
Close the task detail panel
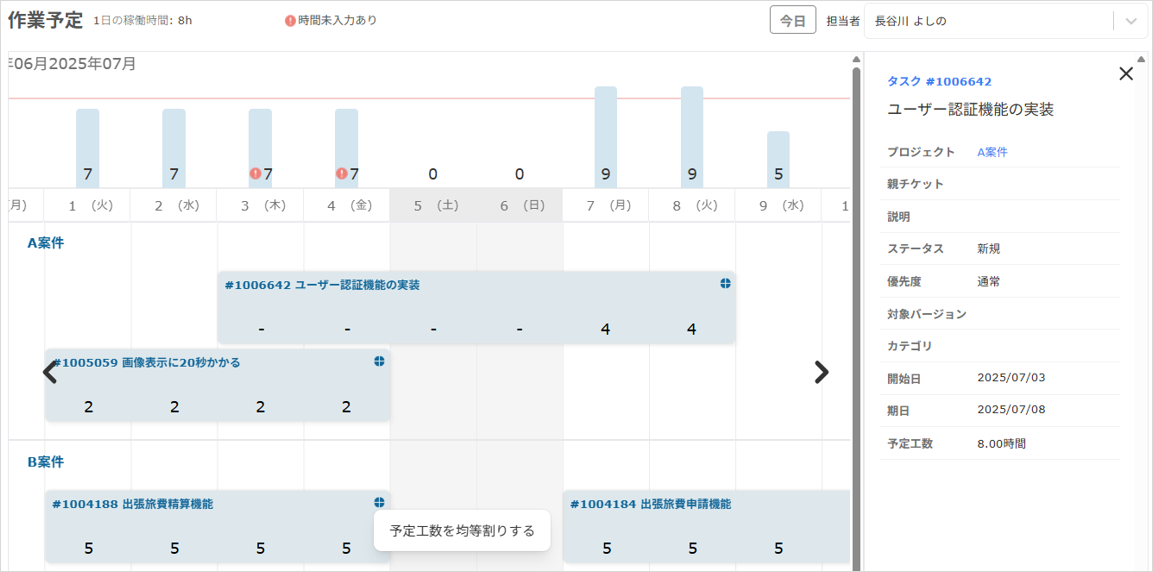[x=1126, y=74]
